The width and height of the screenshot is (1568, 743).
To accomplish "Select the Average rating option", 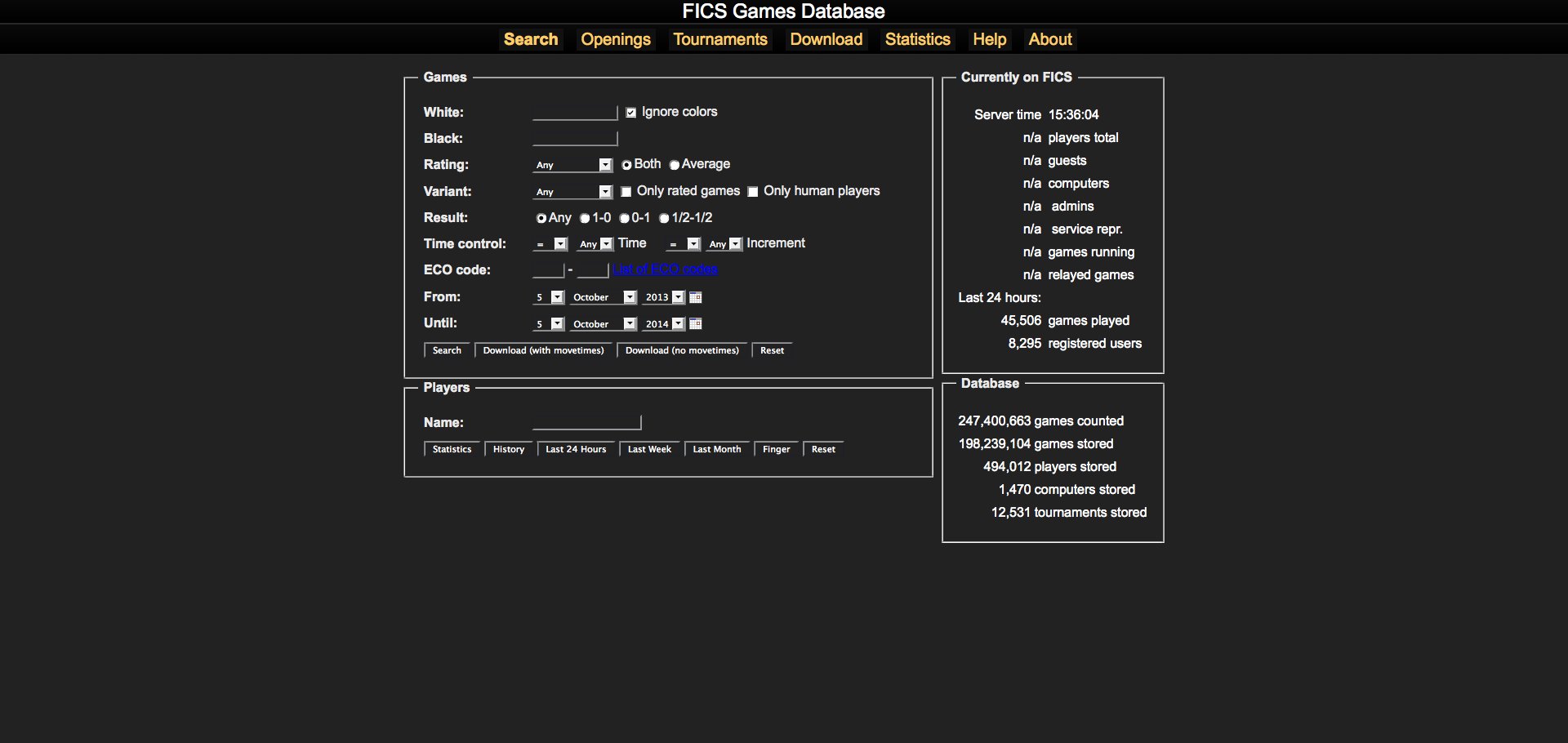I will tap(674, 164).
